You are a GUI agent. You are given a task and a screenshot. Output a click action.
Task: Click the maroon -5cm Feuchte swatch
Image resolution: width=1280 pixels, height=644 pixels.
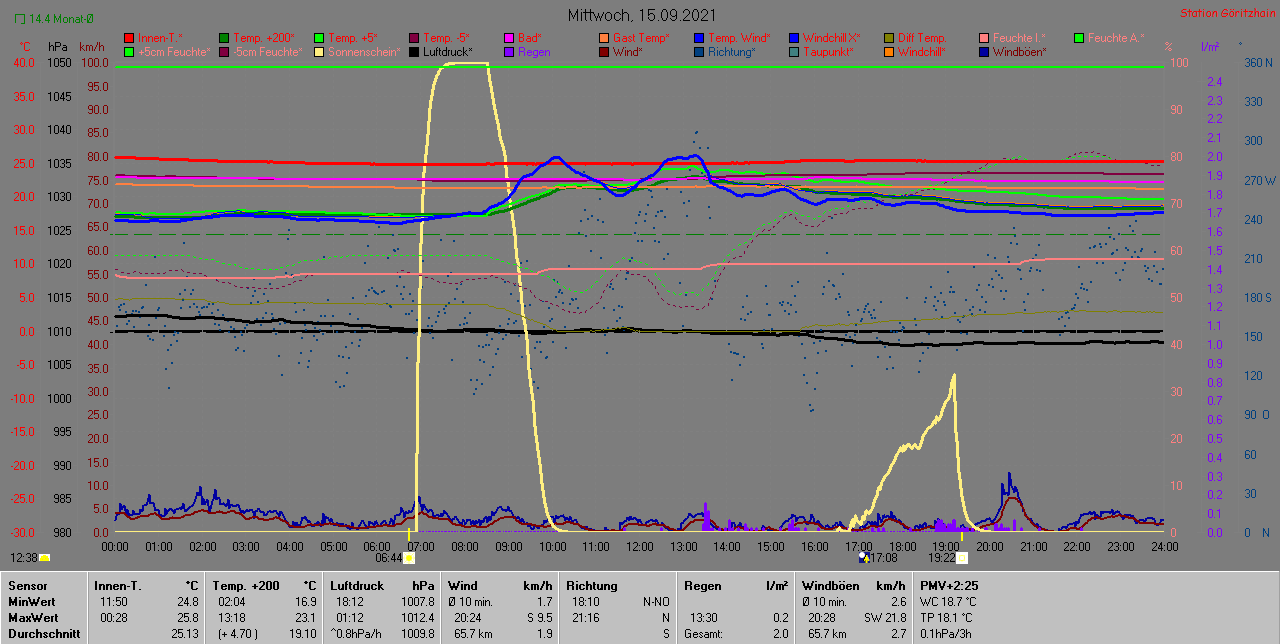(x=224, y=51)
